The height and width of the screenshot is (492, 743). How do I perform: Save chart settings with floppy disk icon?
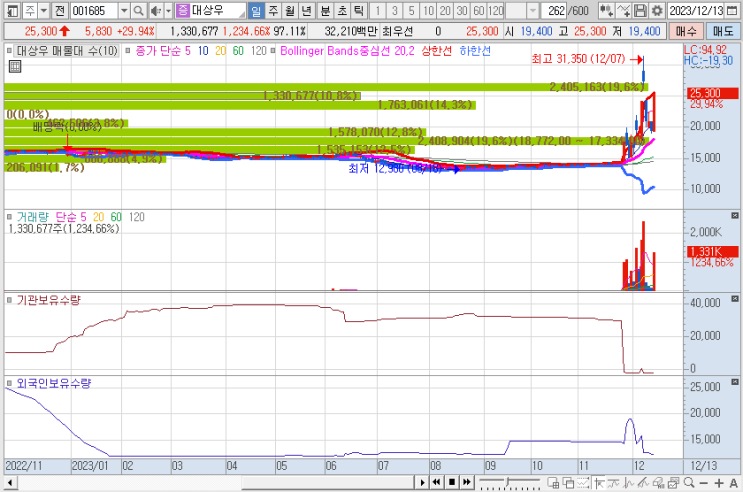click(640, 10)
